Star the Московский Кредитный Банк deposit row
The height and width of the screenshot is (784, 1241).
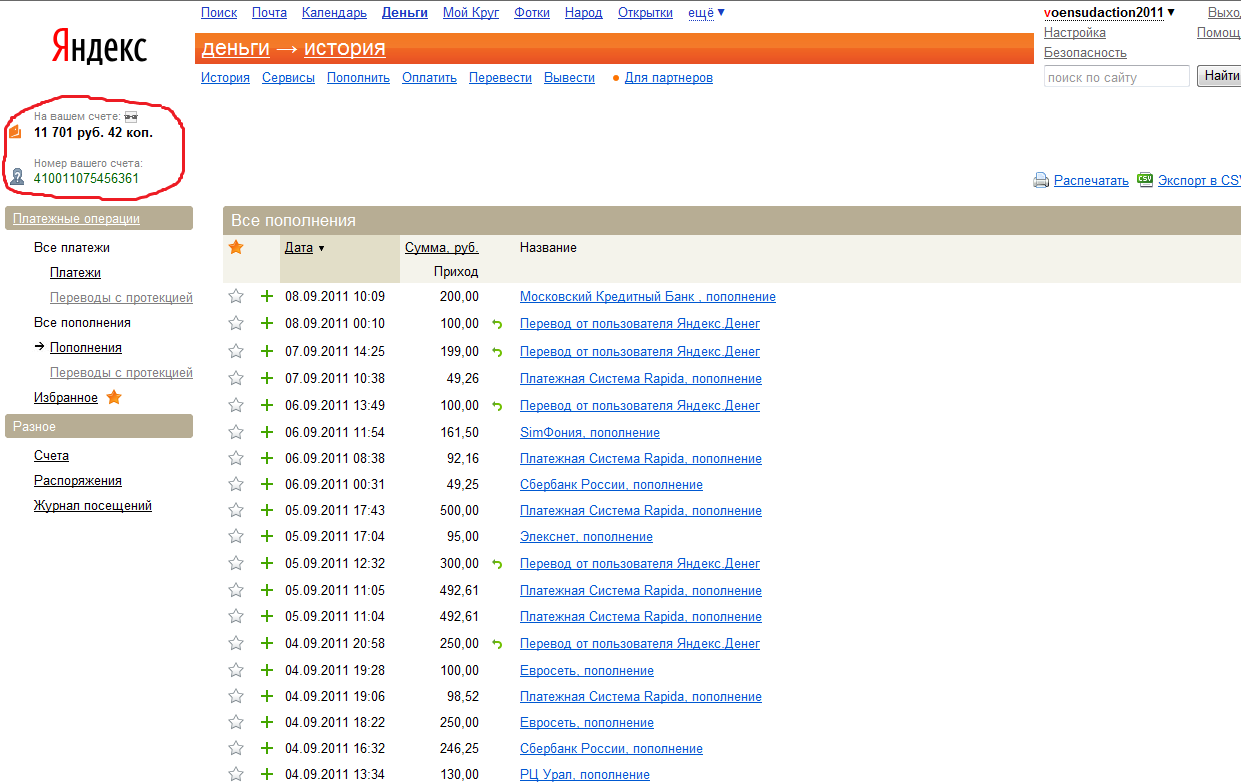click(236, 297)
